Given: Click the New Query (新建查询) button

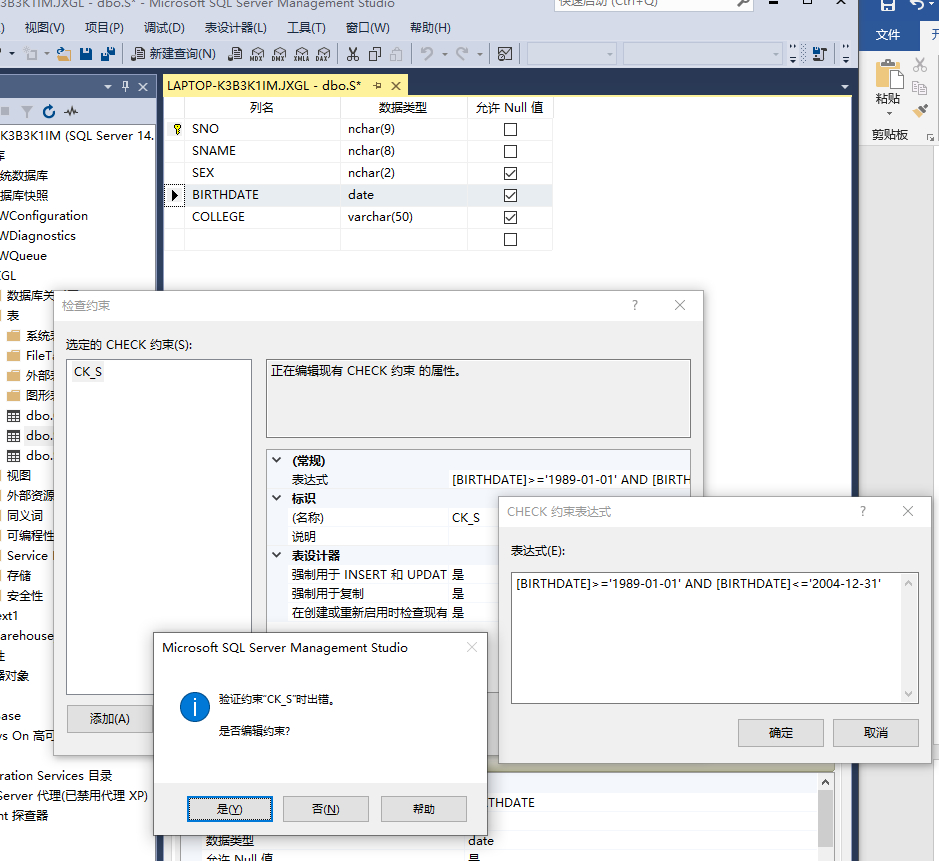Looking at the screenshot, I should 174,54.
